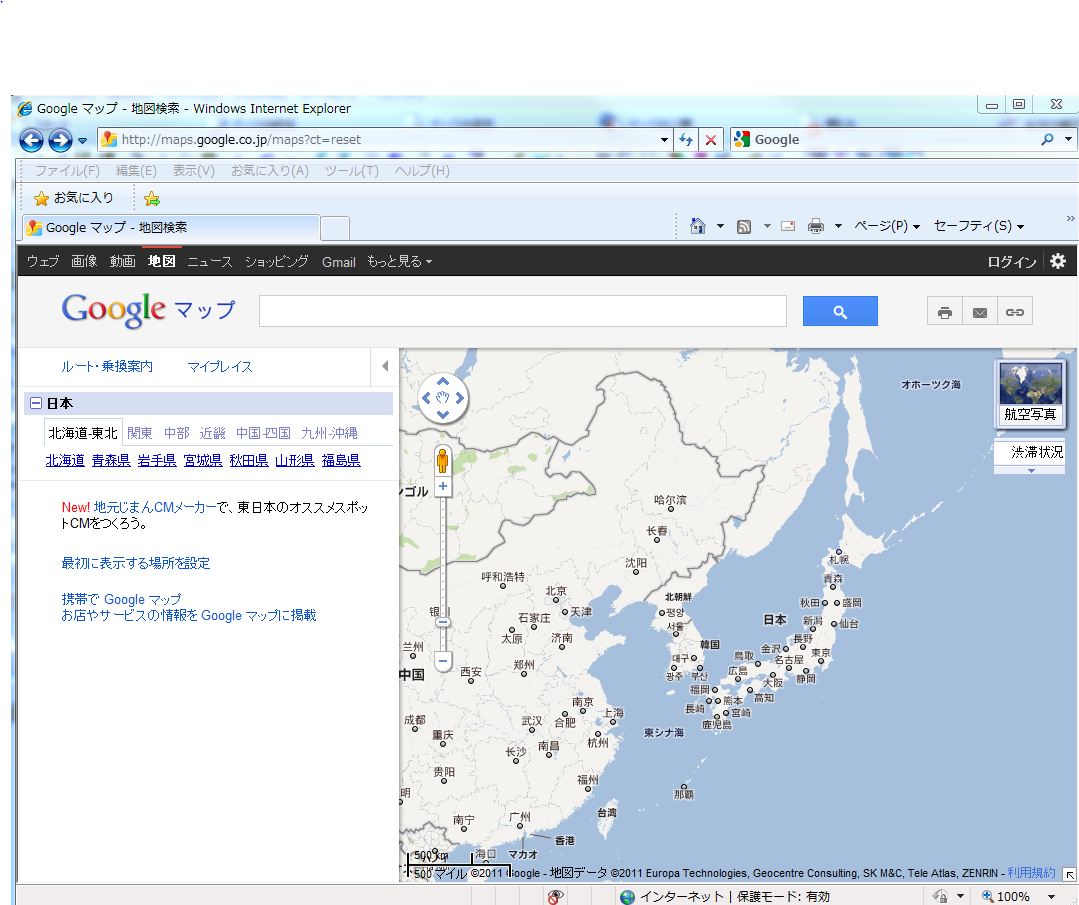Zoom out with the minus button

(x=443, y=661)
